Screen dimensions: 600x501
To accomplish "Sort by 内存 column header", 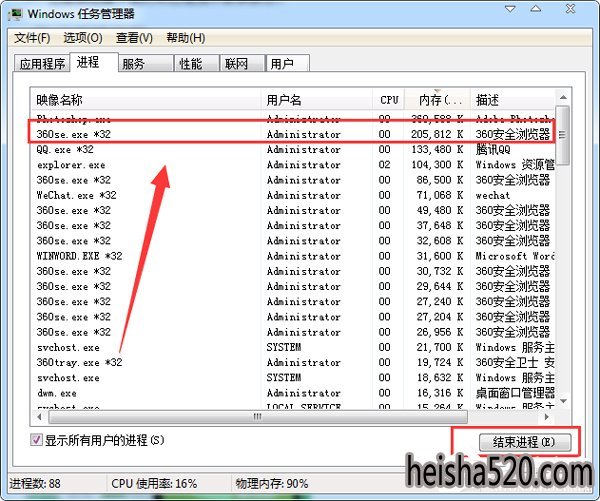I will click(437, 100).
